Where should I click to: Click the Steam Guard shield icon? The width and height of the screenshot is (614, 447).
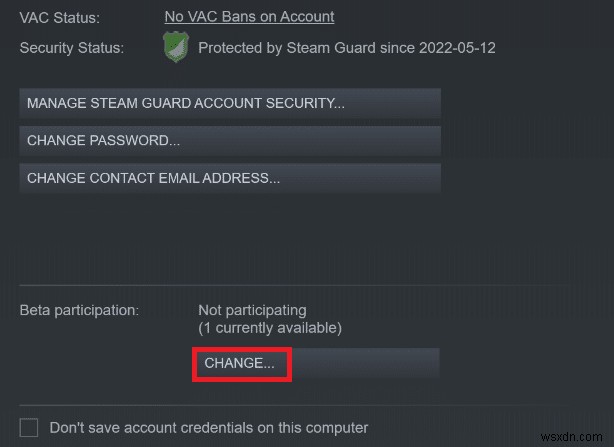(x=176, y=47)
